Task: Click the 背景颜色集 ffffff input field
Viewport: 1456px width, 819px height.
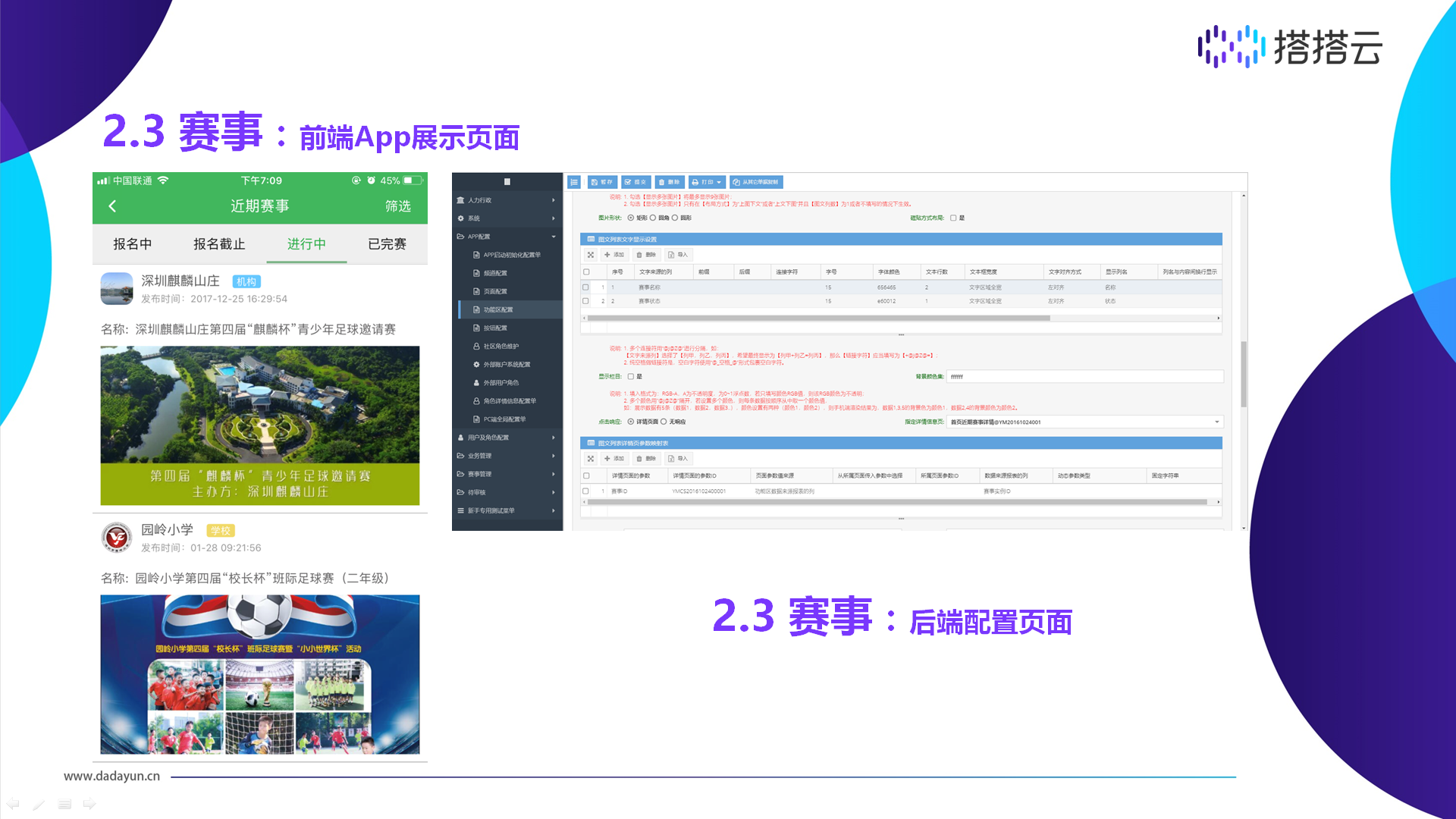Action: click(x=1084, y=377)
